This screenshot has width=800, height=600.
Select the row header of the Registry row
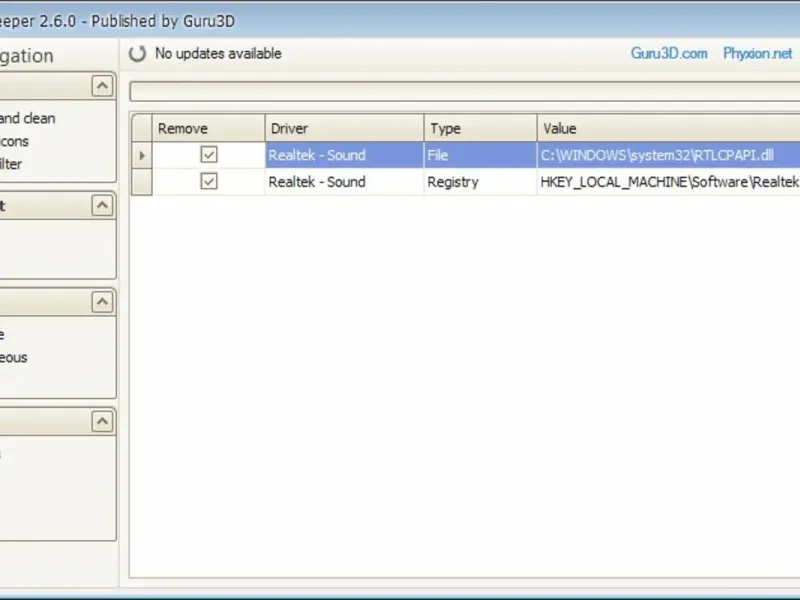(x=142, y=182)
